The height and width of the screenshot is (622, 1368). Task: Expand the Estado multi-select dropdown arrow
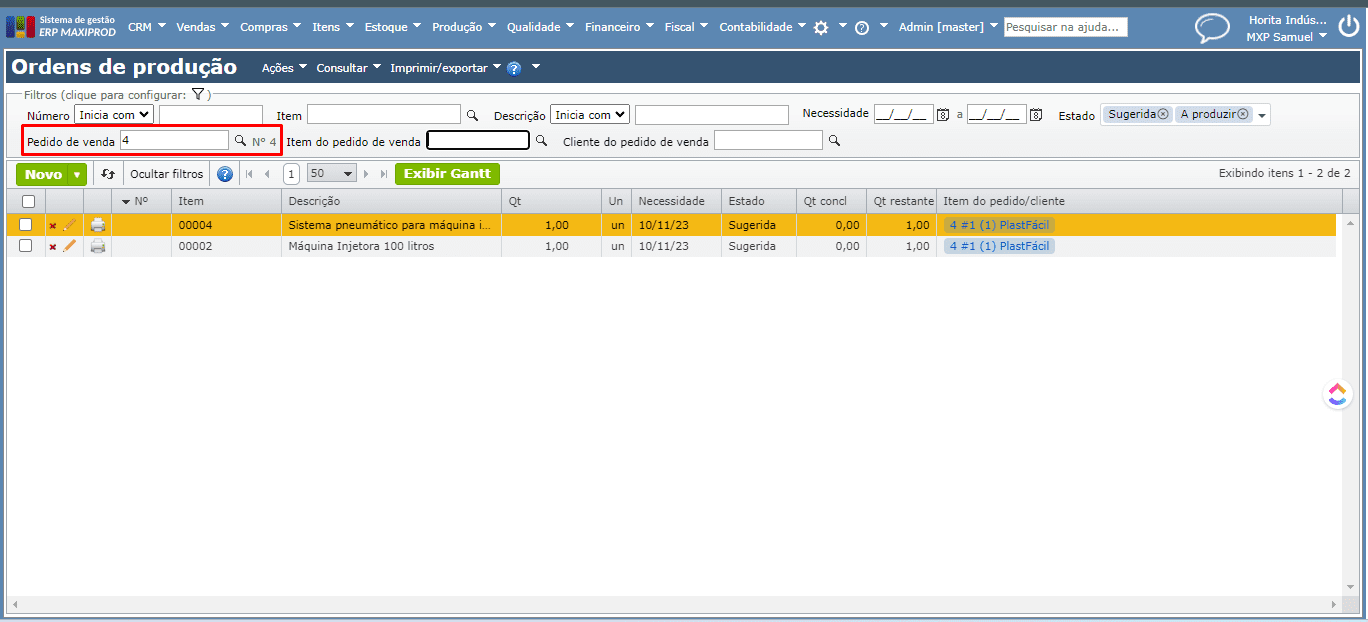[x=1262, y=116]
